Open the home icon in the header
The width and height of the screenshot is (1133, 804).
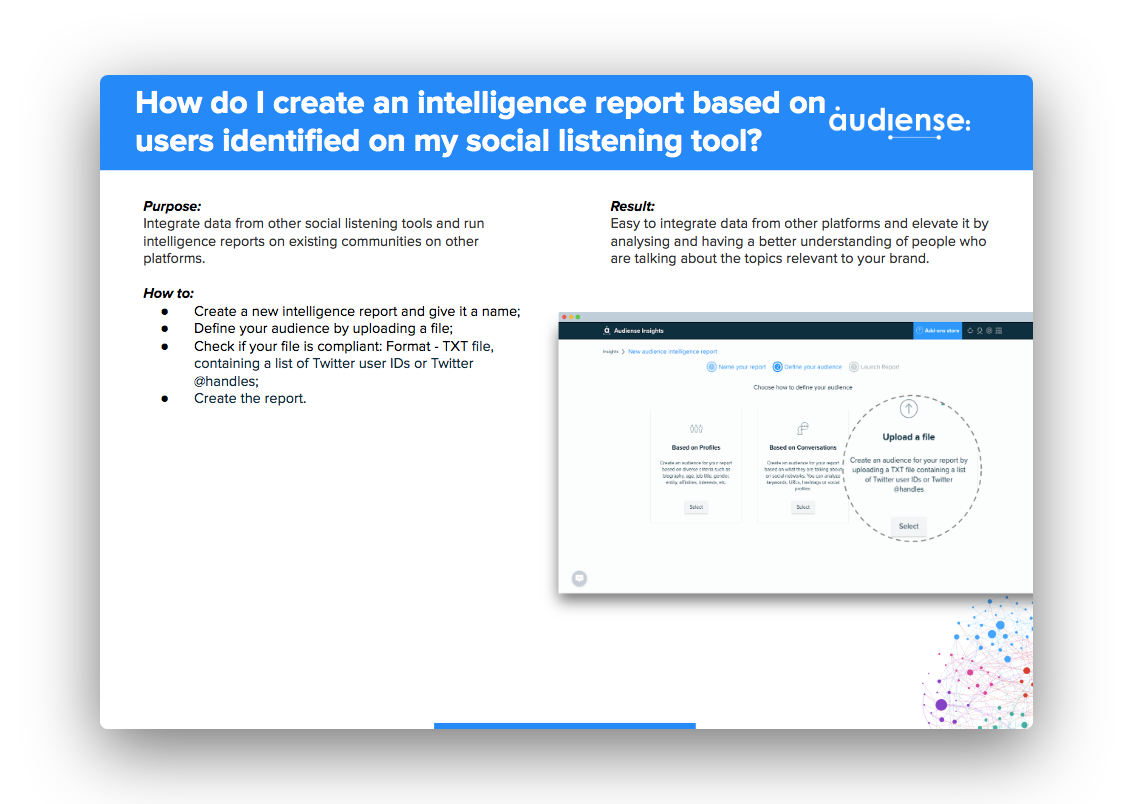point(970,331)
